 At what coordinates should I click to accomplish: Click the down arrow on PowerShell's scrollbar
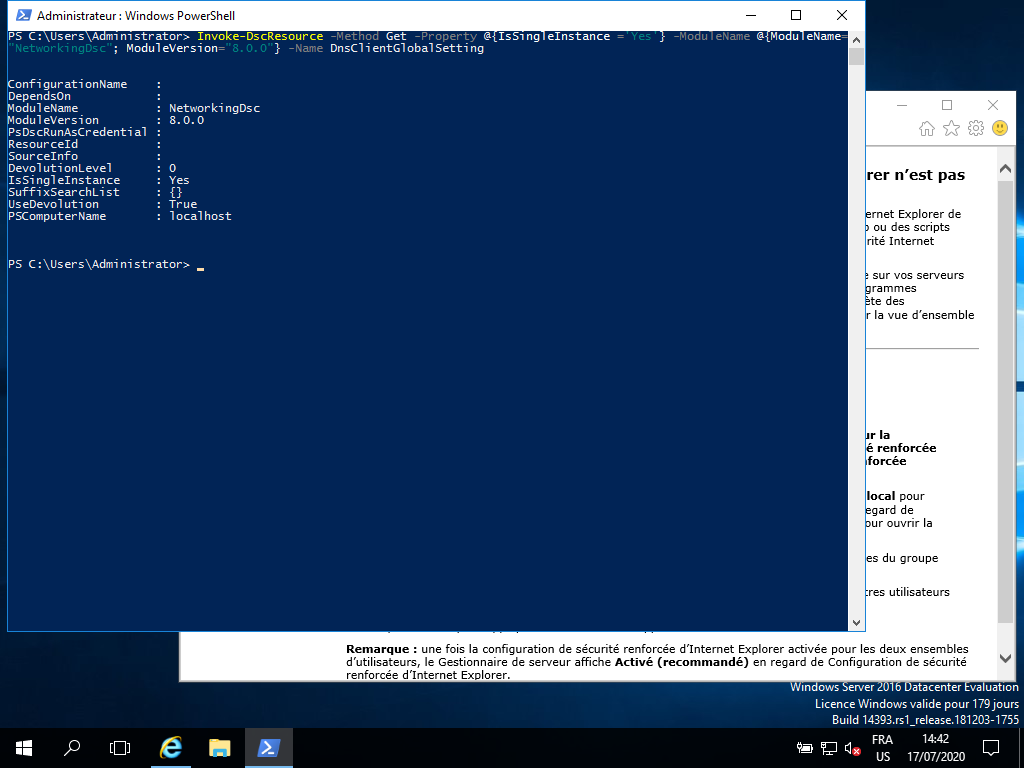(x=856, y=621)
